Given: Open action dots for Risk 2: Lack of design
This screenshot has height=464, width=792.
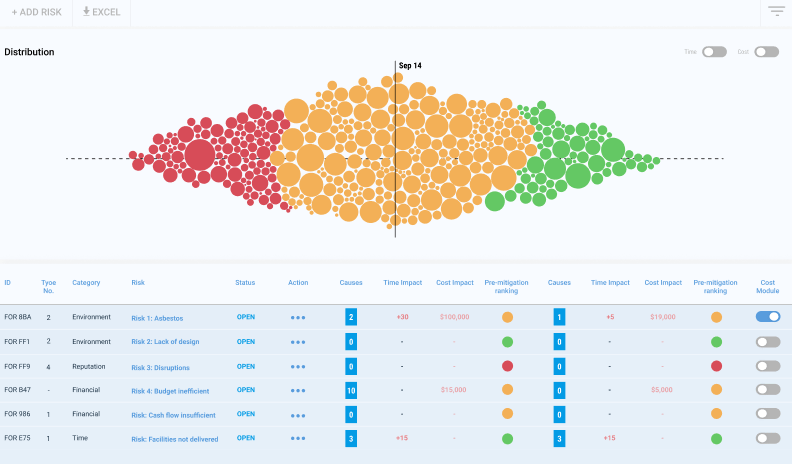Looking at the screenshot, I should pyautogui.click(x=298, y=342).
